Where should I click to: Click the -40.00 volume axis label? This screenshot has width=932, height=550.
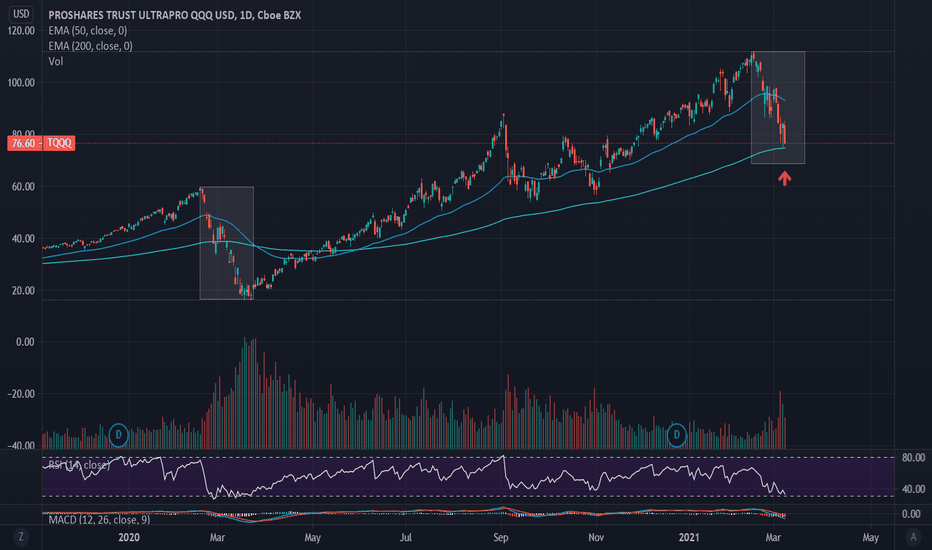coord(21,445)
